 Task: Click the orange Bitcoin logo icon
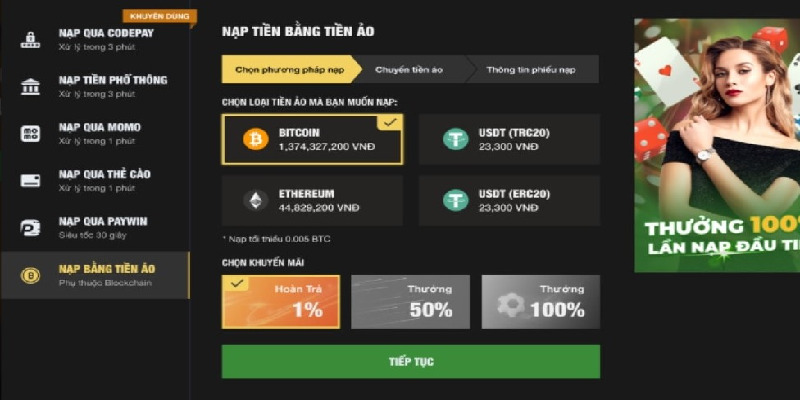pyautogui.click(x=256, y=139)
